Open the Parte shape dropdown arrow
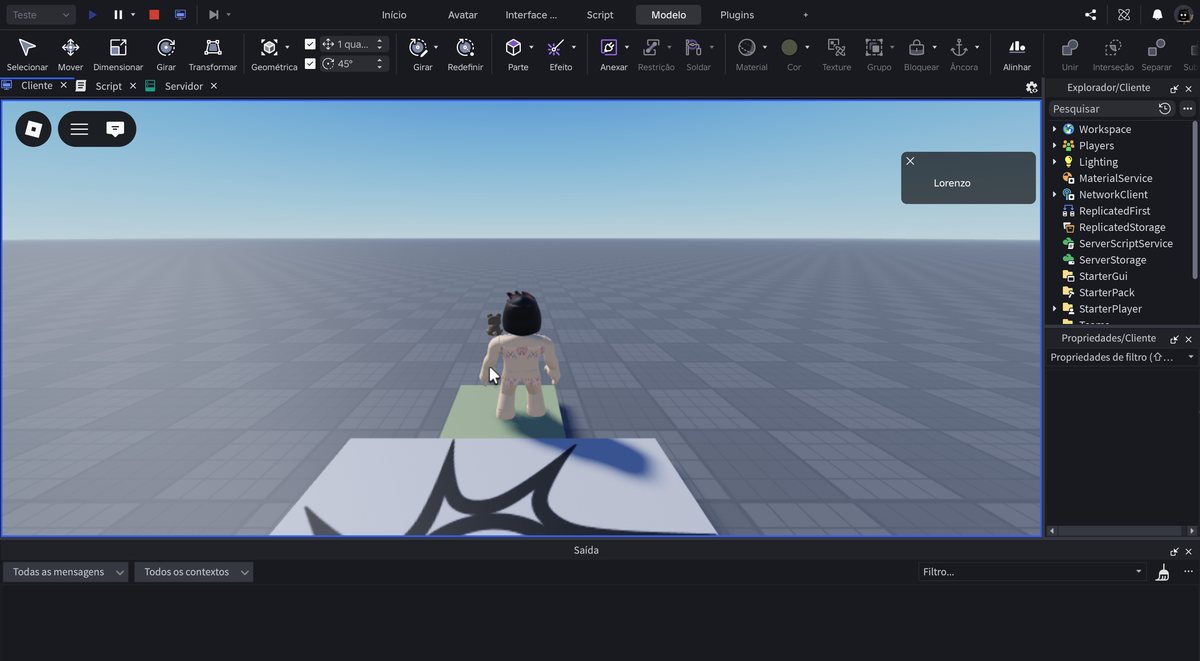This screenshot has height=661, width=1200. tap(531, 47)
